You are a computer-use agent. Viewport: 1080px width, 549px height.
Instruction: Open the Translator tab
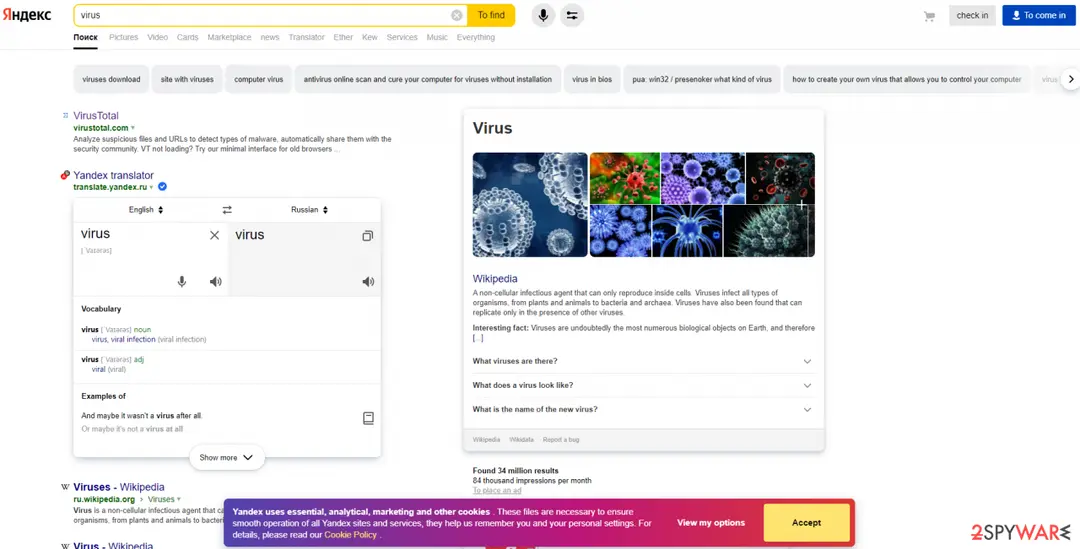pos(307,37)
